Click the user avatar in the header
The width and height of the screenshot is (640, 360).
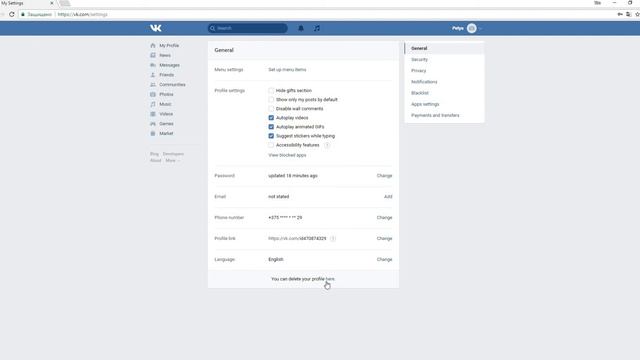pyautogui.click(x=471, y=28)
